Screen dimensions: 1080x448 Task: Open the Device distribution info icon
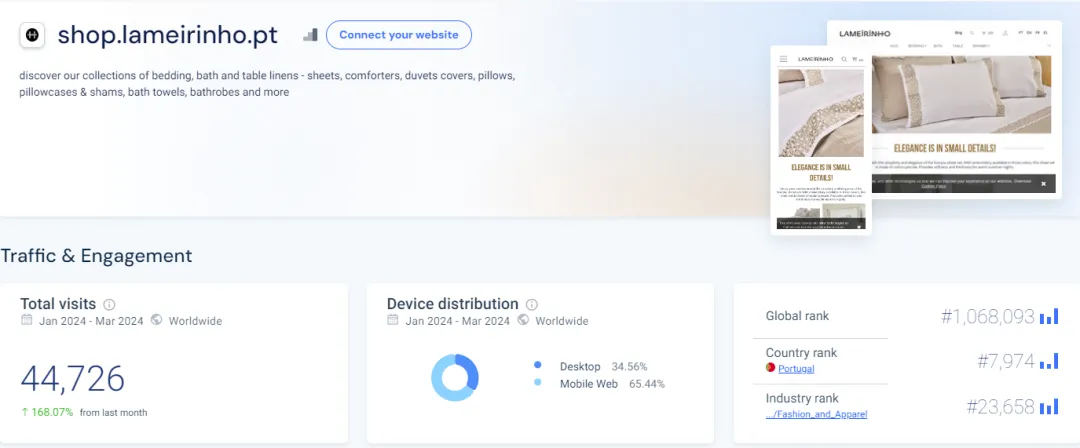[531, 304]
